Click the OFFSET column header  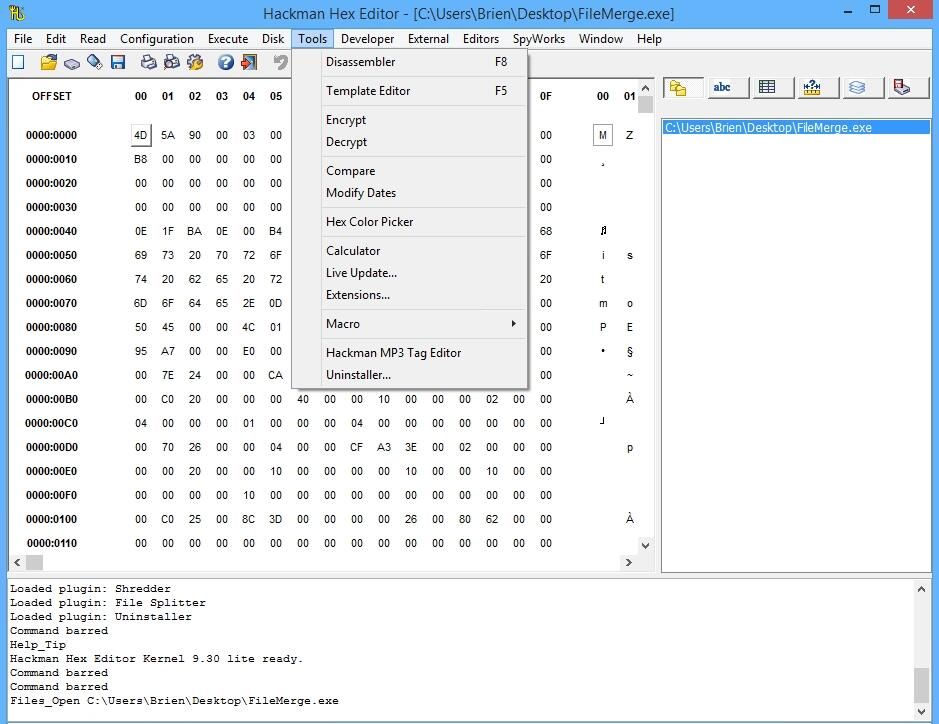(52, 96)
